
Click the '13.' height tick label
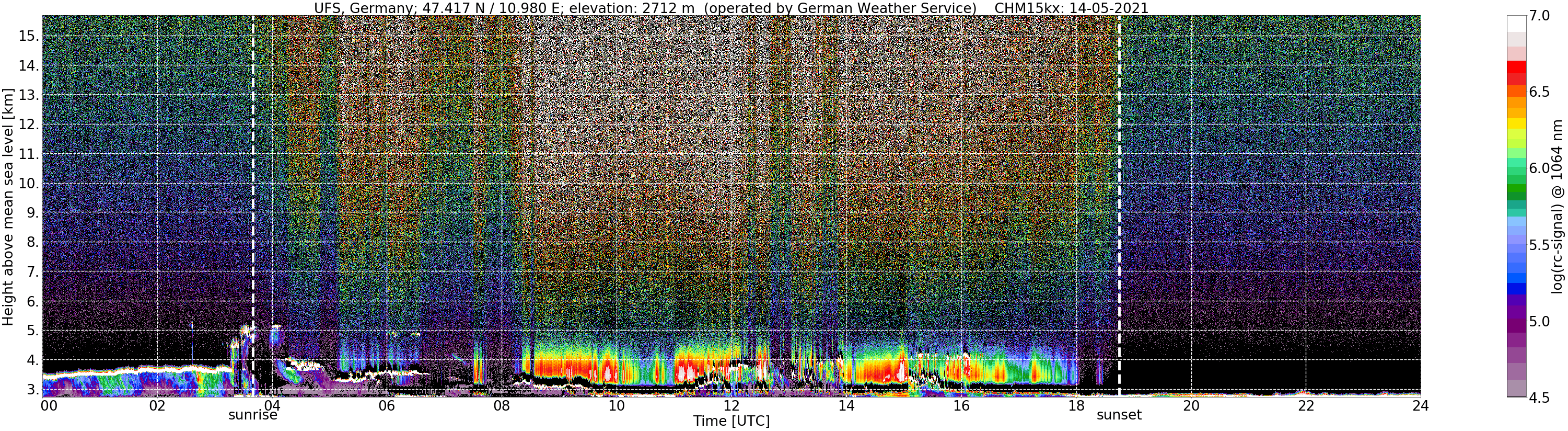(x=28, y=95)
